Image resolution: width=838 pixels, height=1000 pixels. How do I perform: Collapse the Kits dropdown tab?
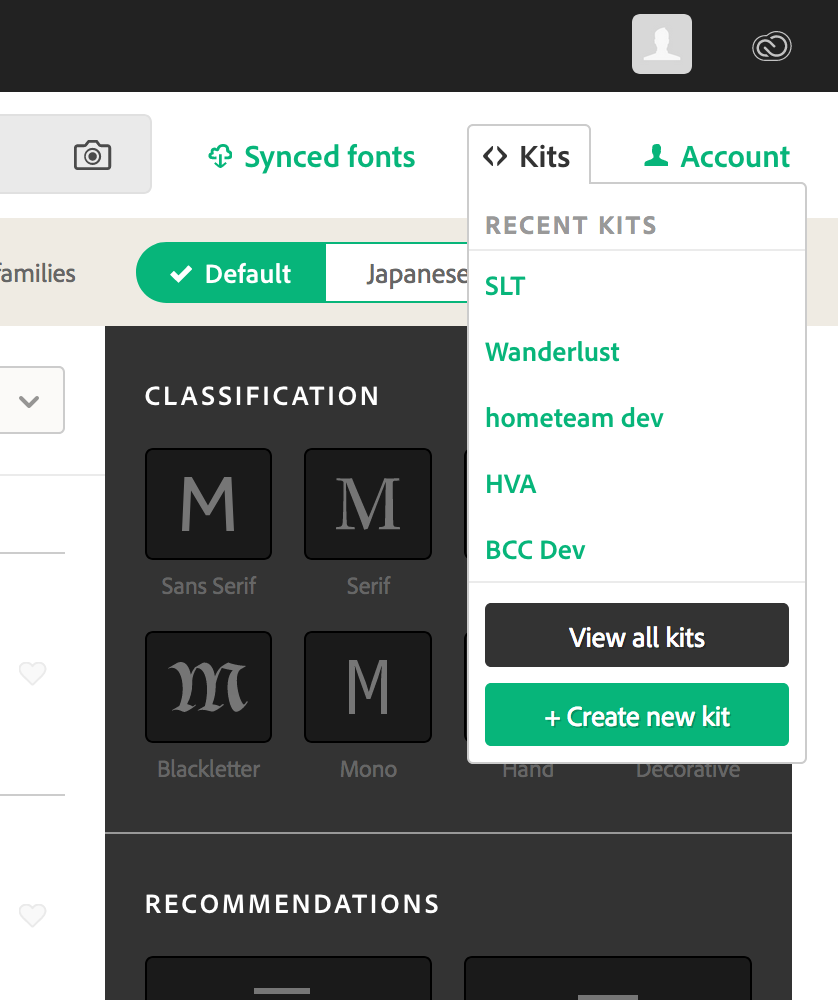[529, 156]
